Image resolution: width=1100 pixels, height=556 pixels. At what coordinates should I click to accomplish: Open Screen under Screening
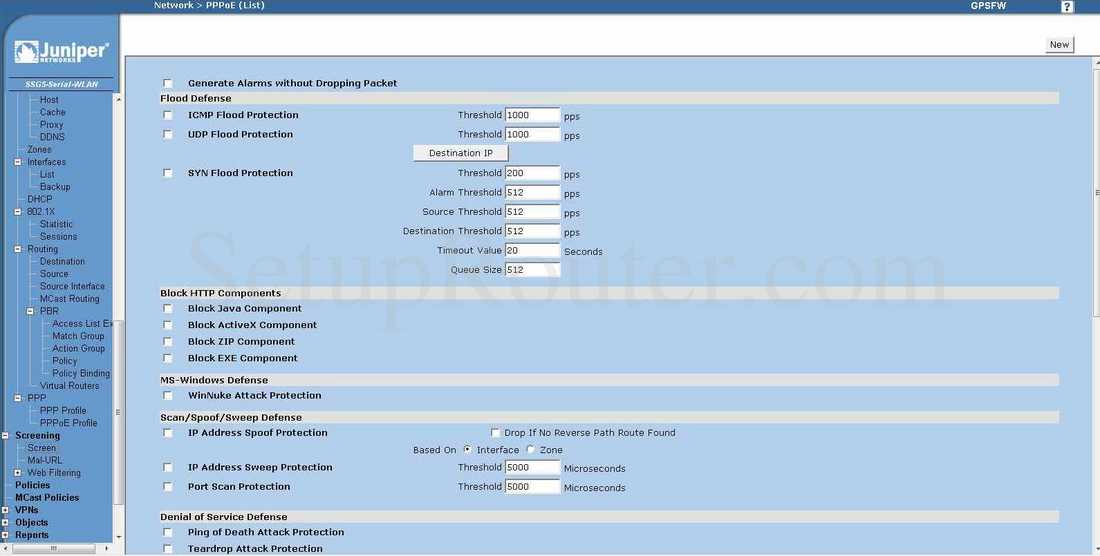[x=41, y=448]
